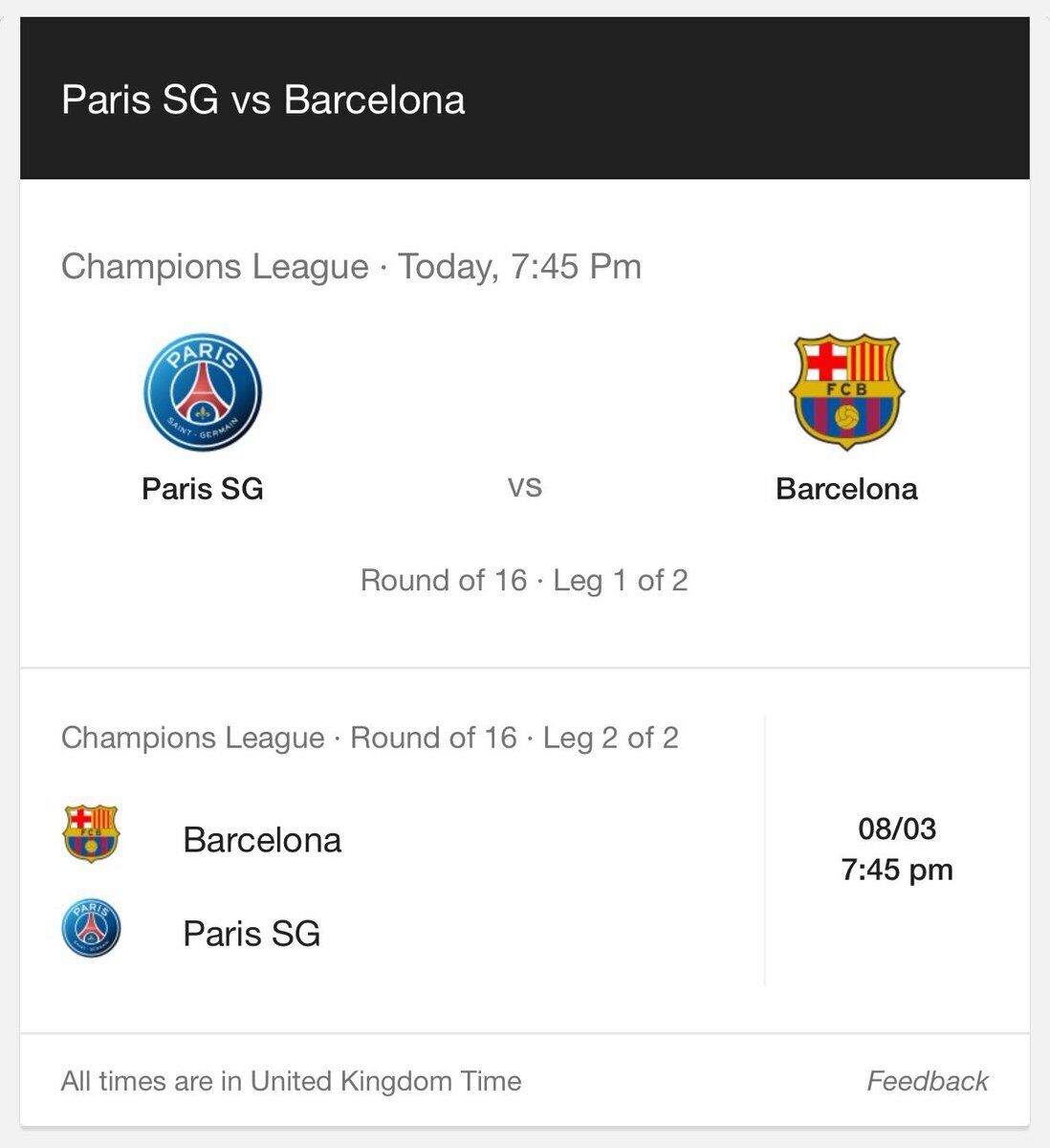
Task: Click "Round of 16" under the "vs" text
Action: 444,581
